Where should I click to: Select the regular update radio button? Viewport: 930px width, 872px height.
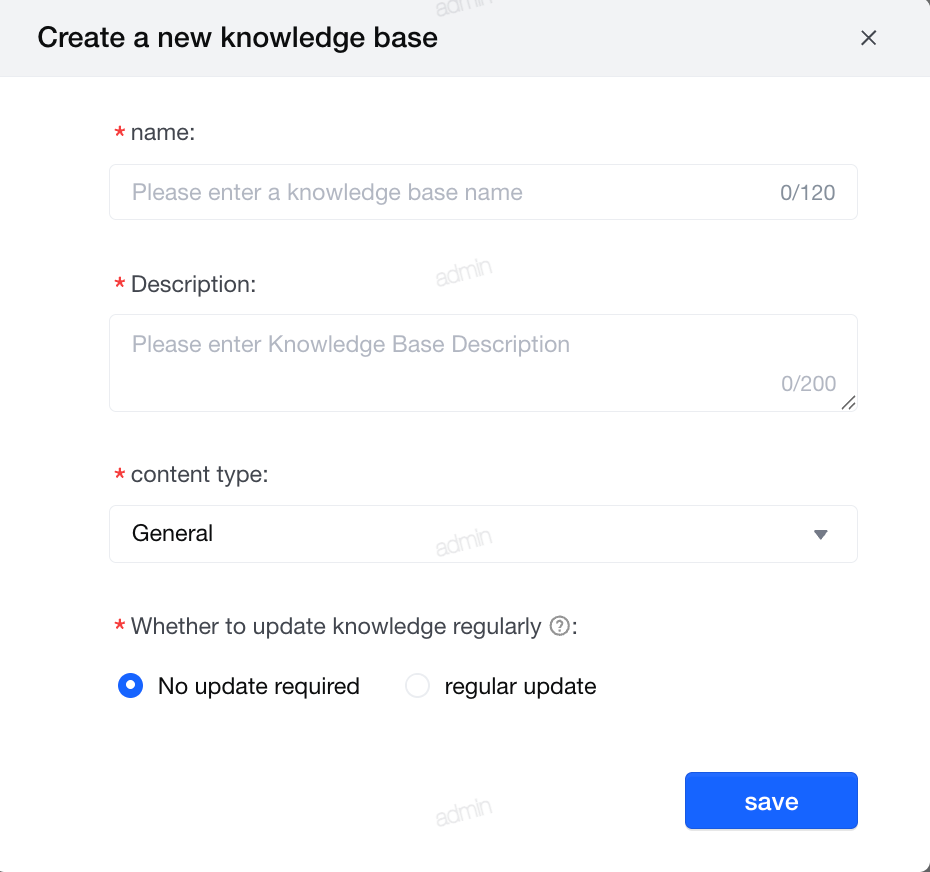(417, 686)
